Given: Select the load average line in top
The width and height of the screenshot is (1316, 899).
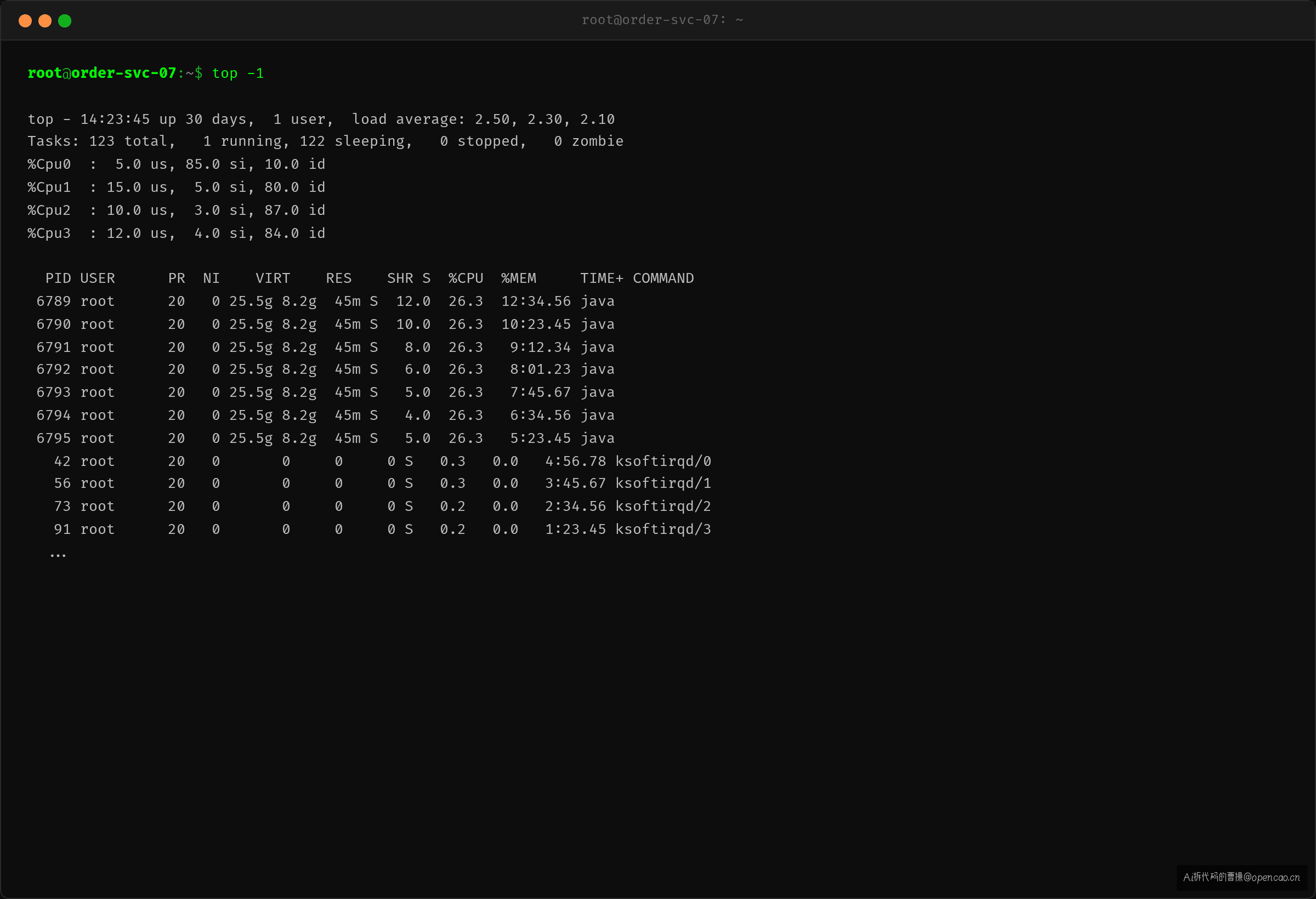Looking at the screenshot, I should tap(321, 119).
